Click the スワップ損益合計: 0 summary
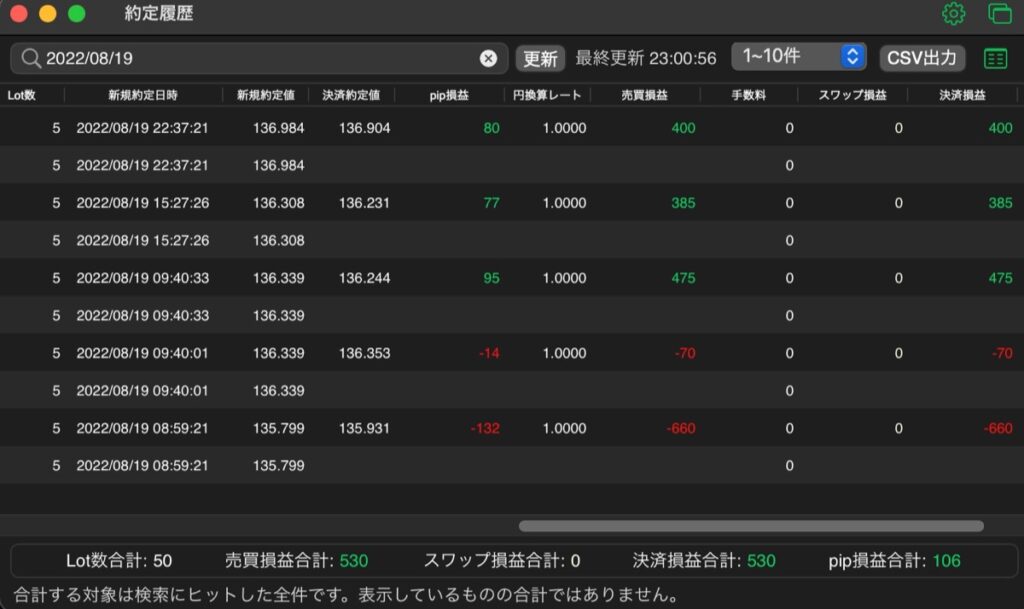 coord(502,561)
